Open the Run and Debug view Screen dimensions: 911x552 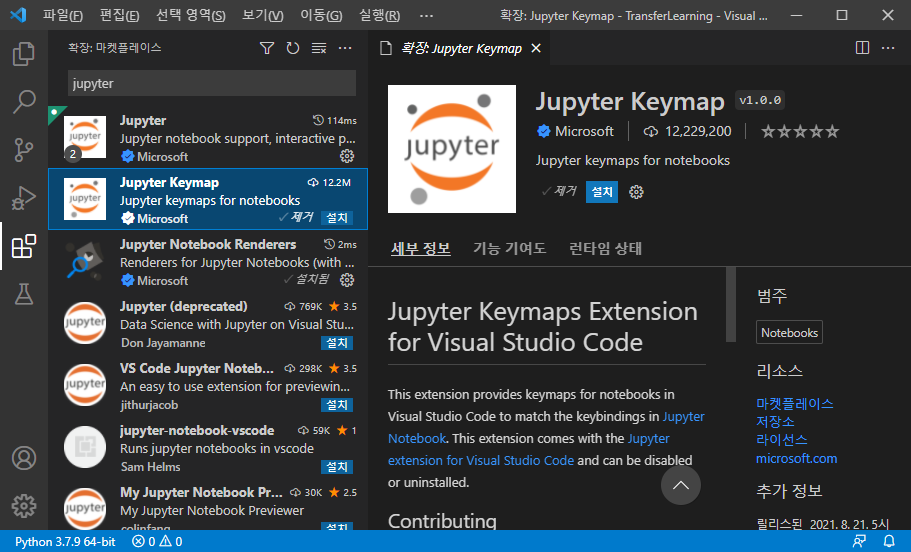click(24, 198)
